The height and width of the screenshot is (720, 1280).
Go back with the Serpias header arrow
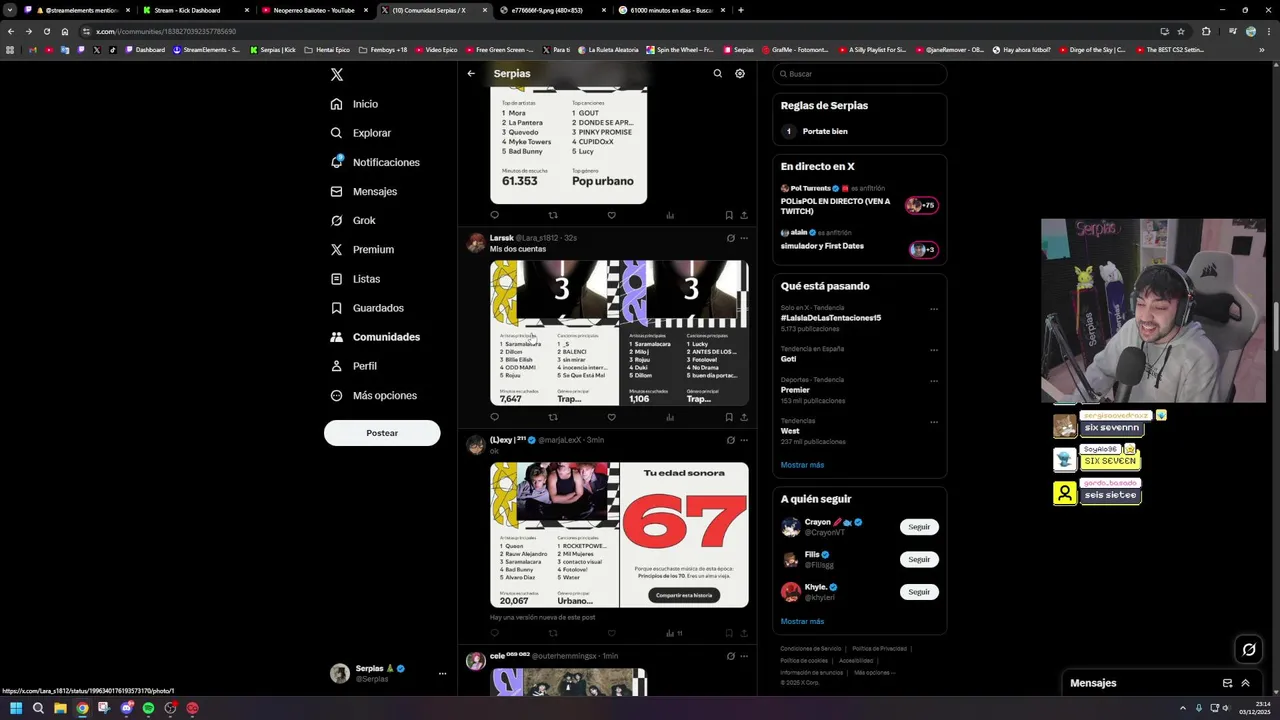tap(471, 73)
